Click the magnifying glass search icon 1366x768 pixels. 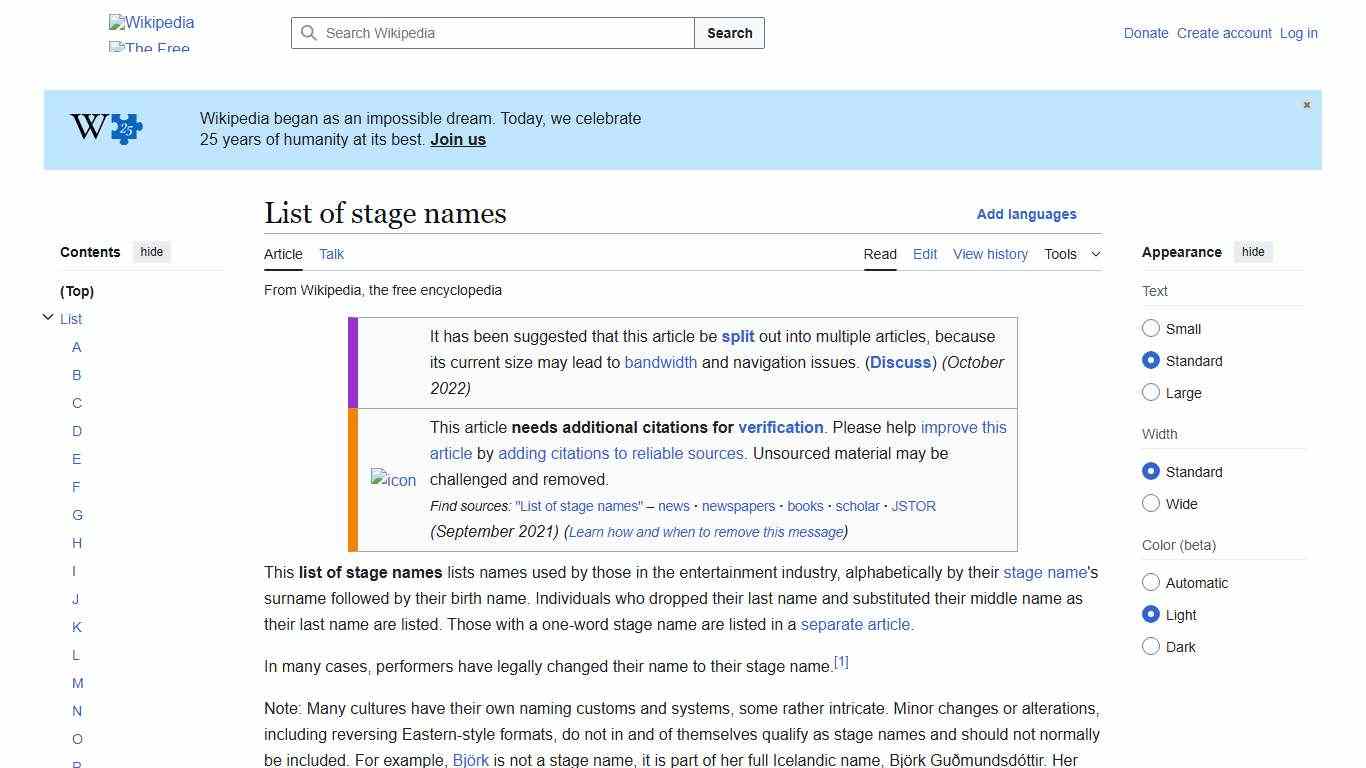pyautogui.click(x=310, y=33)
